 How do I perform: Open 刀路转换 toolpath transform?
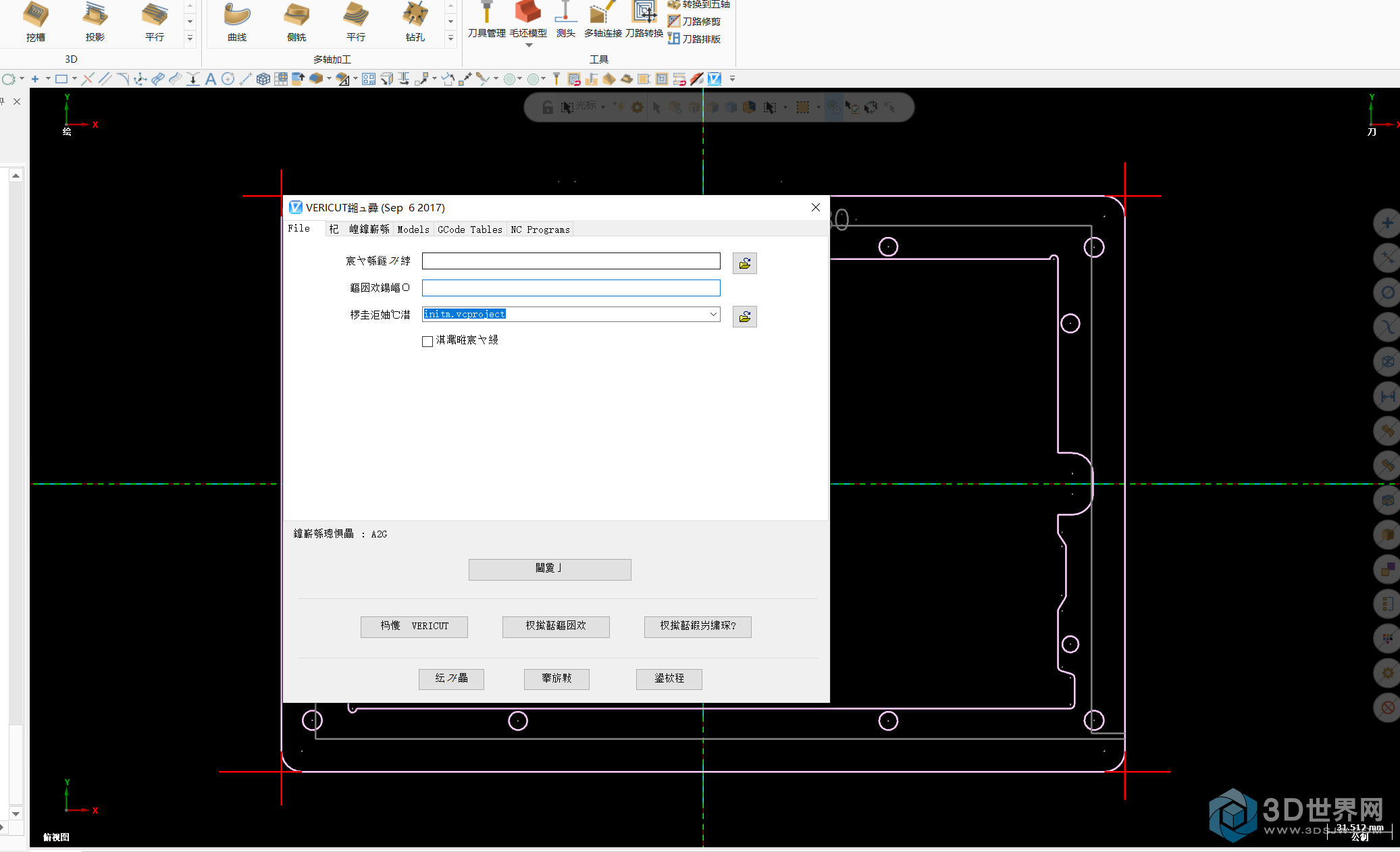(x=644, y=19)
